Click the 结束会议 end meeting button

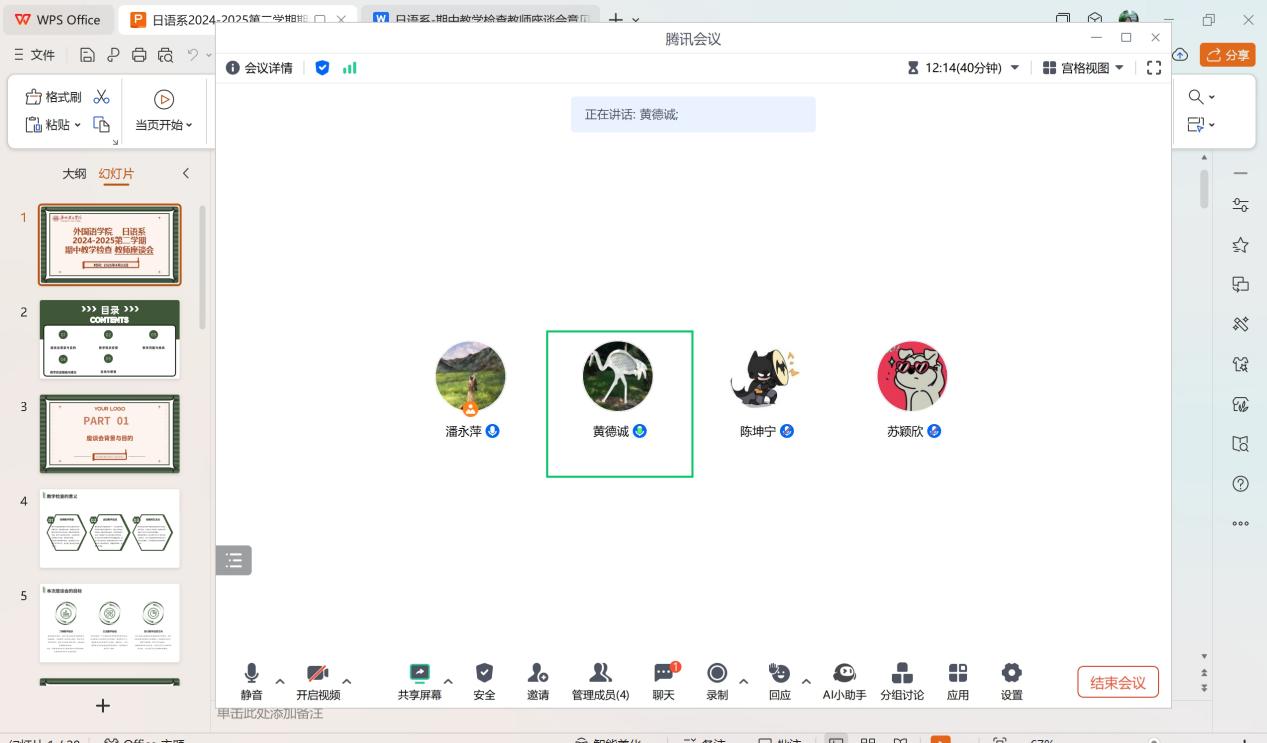click(x=1117, y=681)
